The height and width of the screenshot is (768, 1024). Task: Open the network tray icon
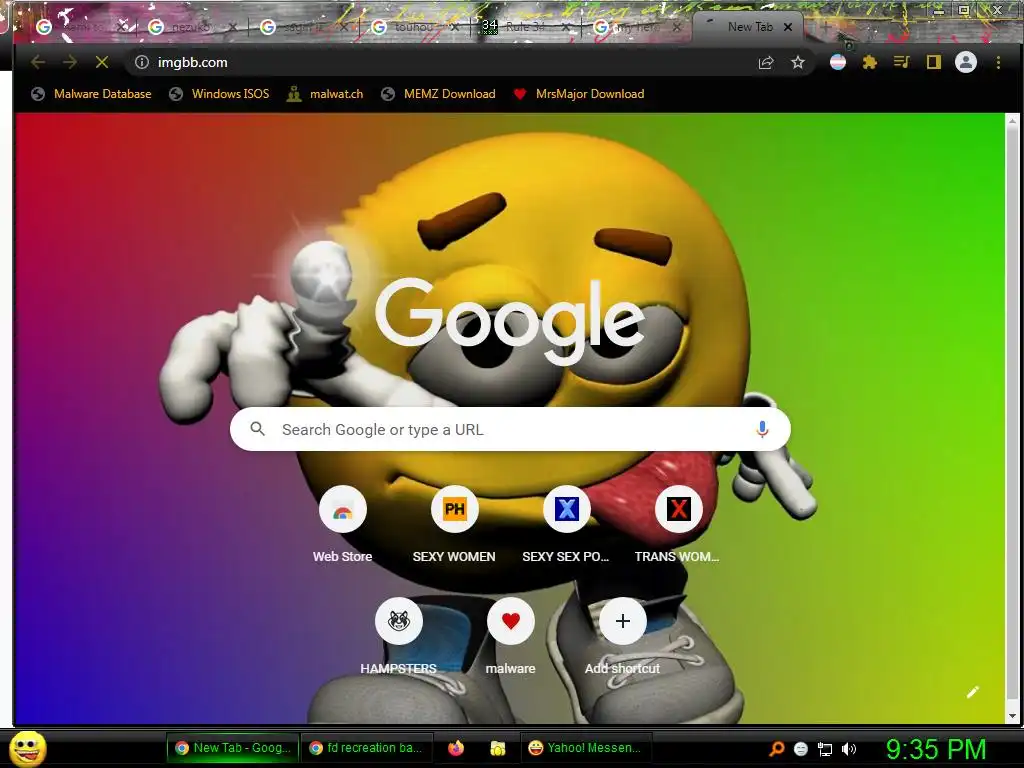coord(825,749)
